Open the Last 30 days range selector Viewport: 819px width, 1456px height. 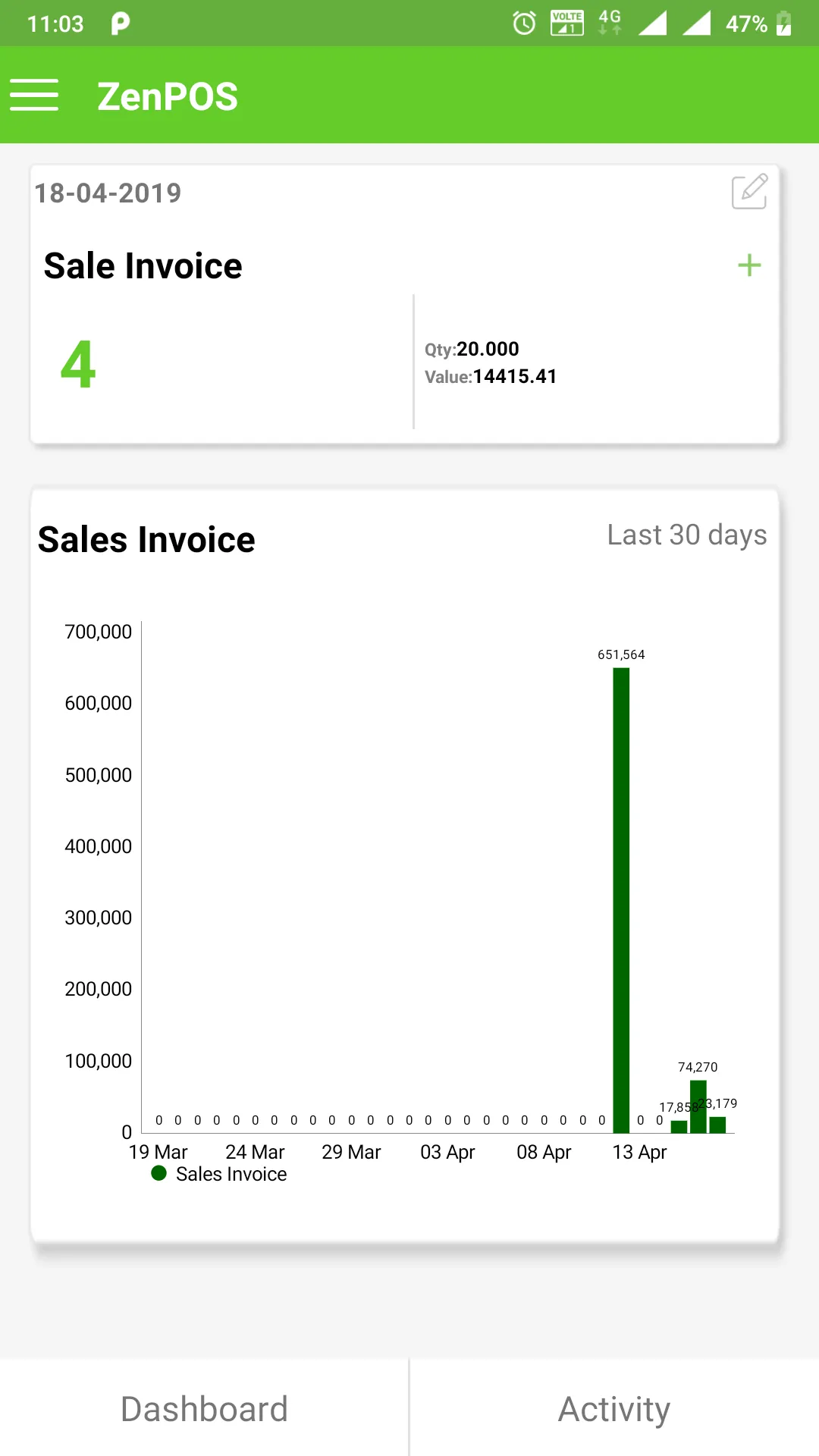tap(687, 535)
